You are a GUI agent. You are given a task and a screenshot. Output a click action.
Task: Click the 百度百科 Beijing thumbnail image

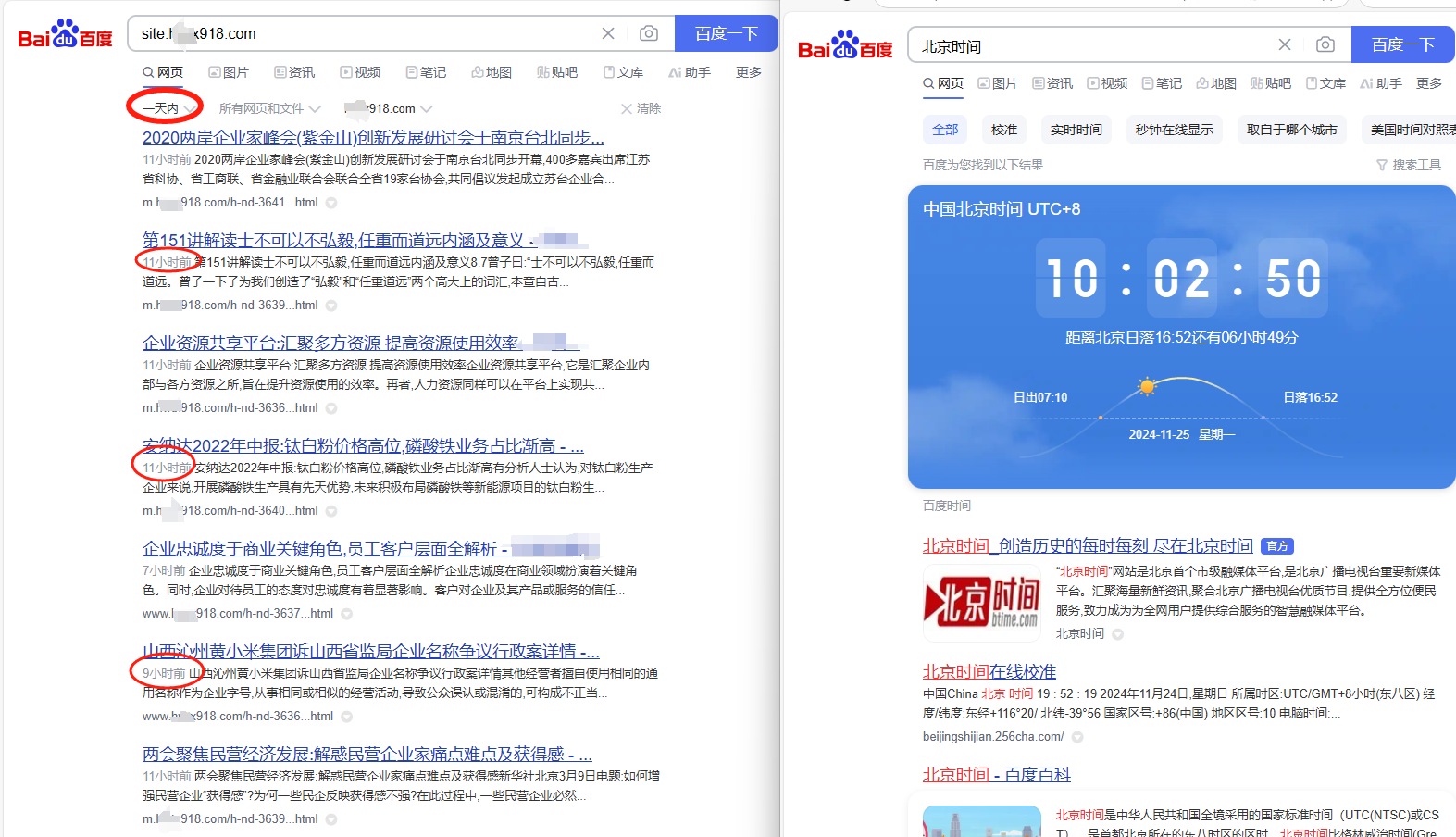[x=982, y=821]
